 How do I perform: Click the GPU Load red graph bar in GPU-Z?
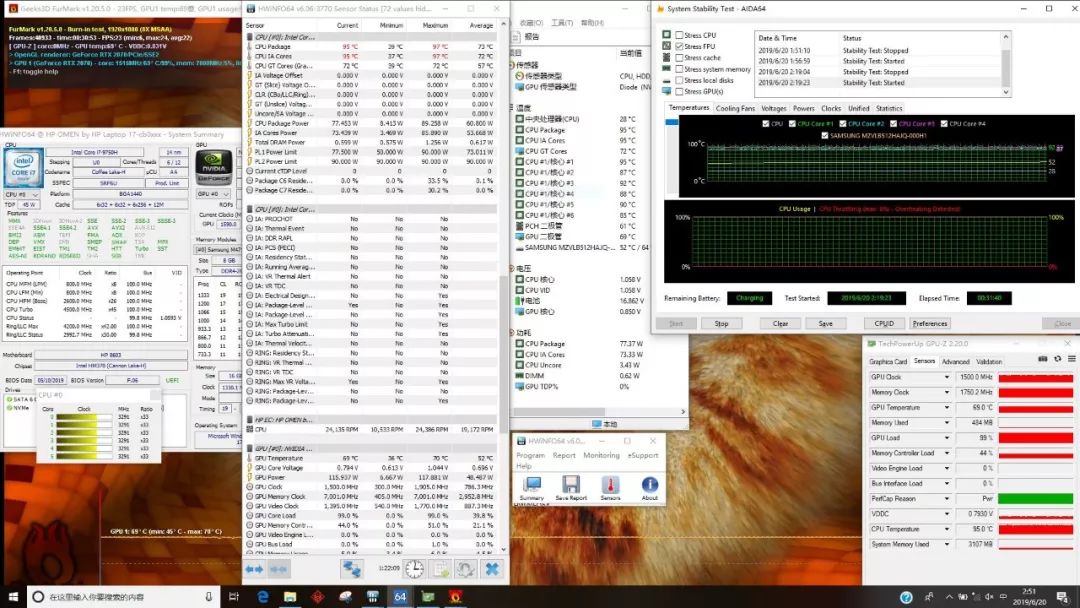[1035, 438]
